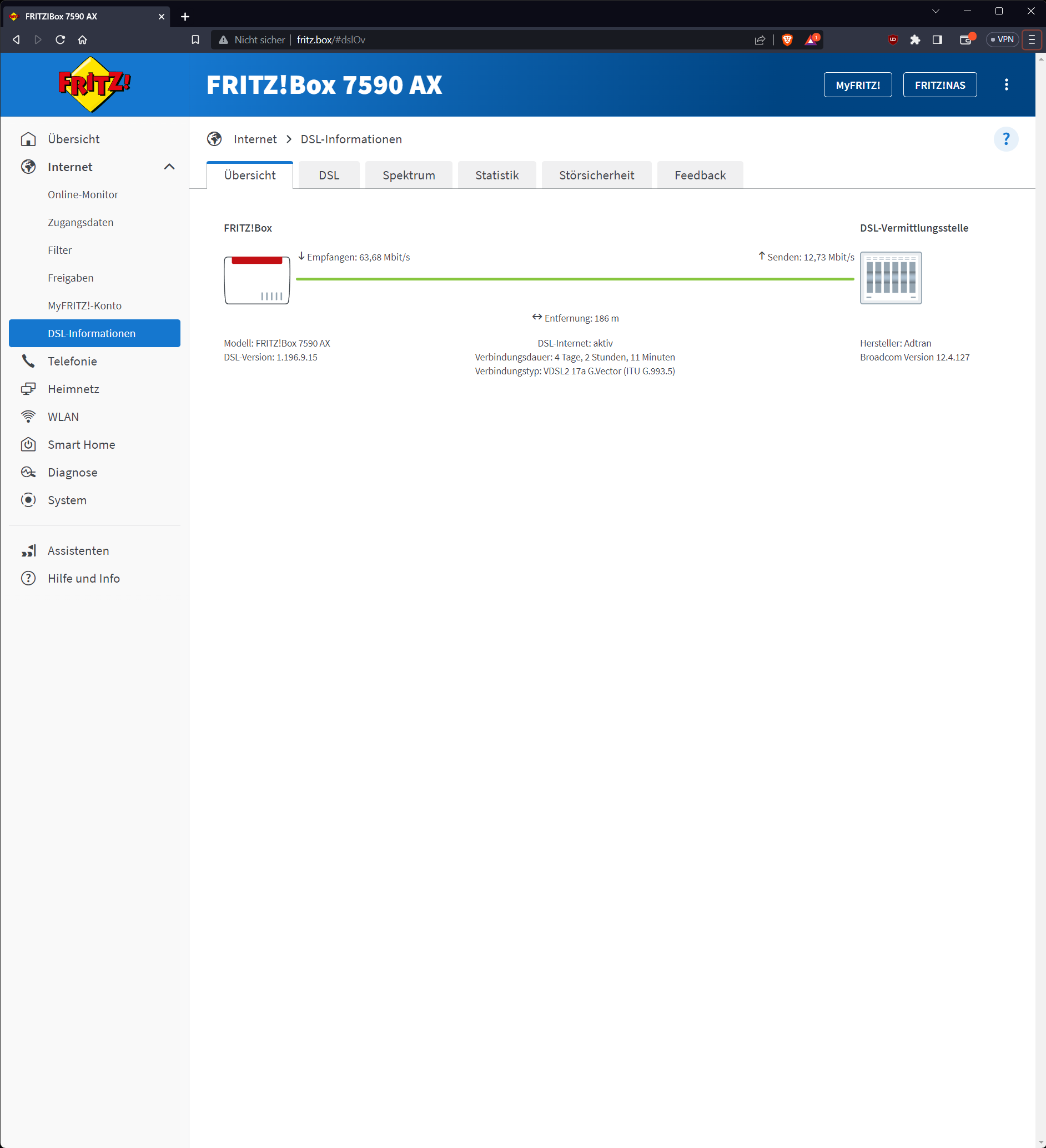Click the bookmark icon beside address bar

(195, 40)
